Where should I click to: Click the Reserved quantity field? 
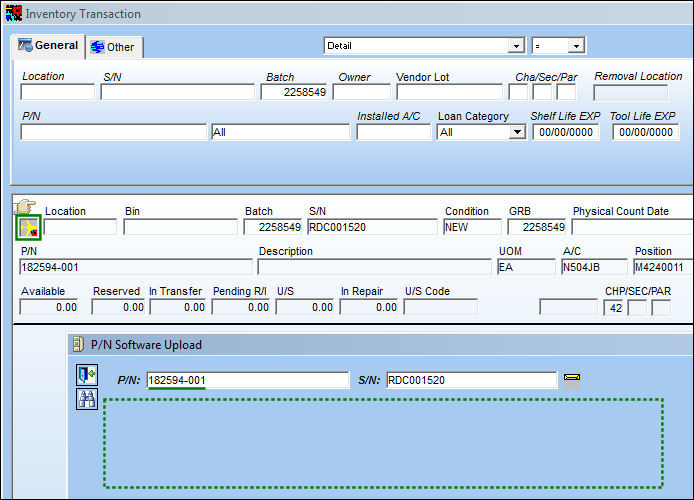[x=118, y=307]
